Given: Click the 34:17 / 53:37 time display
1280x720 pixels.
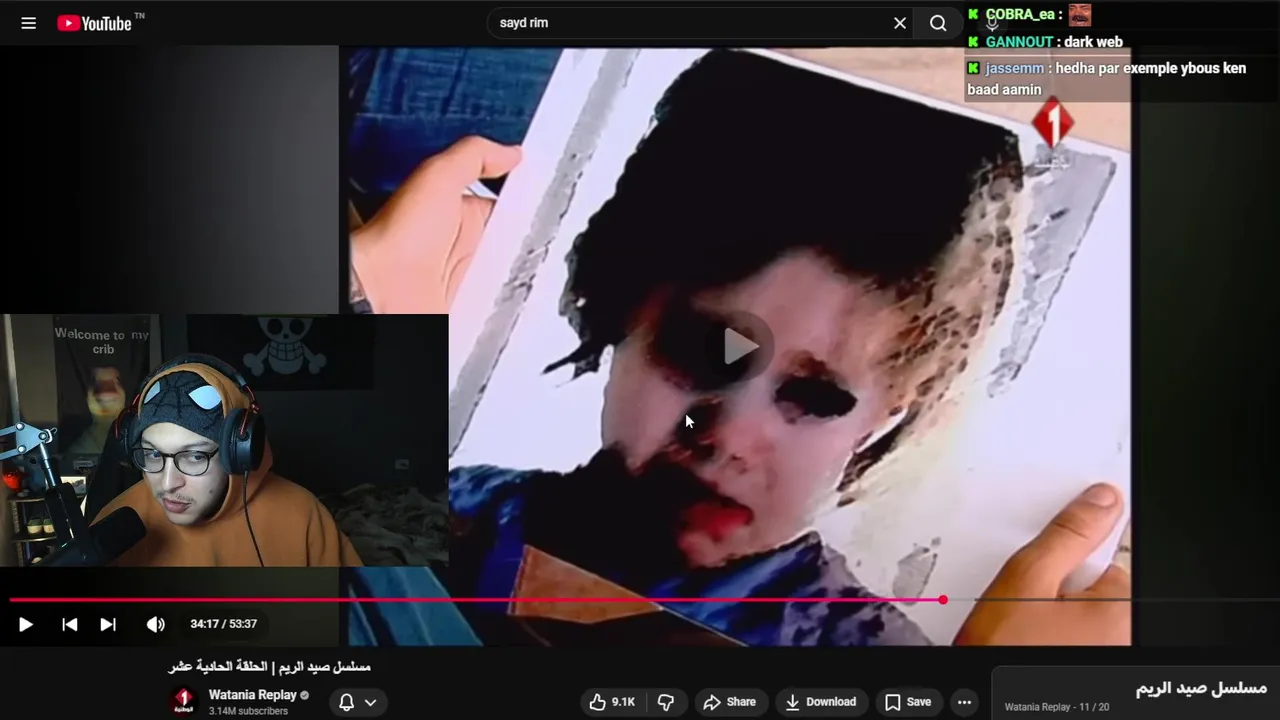Looking at the screenshot, I should pos(224,624).
